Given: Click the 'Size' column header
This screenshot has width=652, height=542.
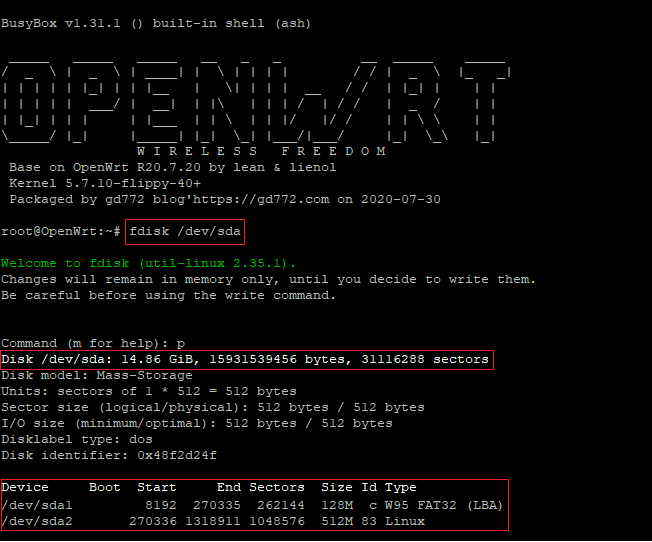Looking at the screenshot, I should point(337,487).
